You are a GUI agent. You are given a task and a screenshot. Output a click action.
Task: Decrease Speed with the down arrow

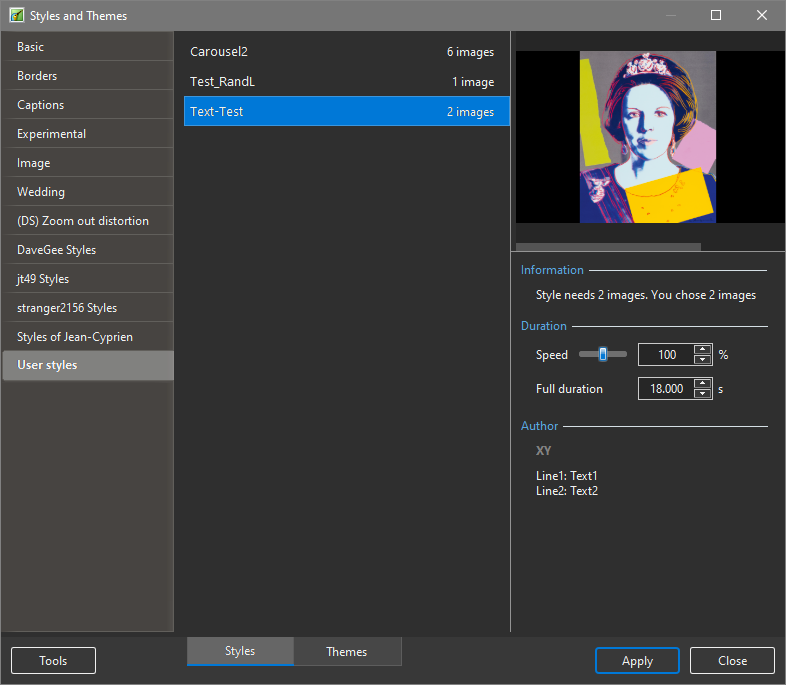click(702, 360)
